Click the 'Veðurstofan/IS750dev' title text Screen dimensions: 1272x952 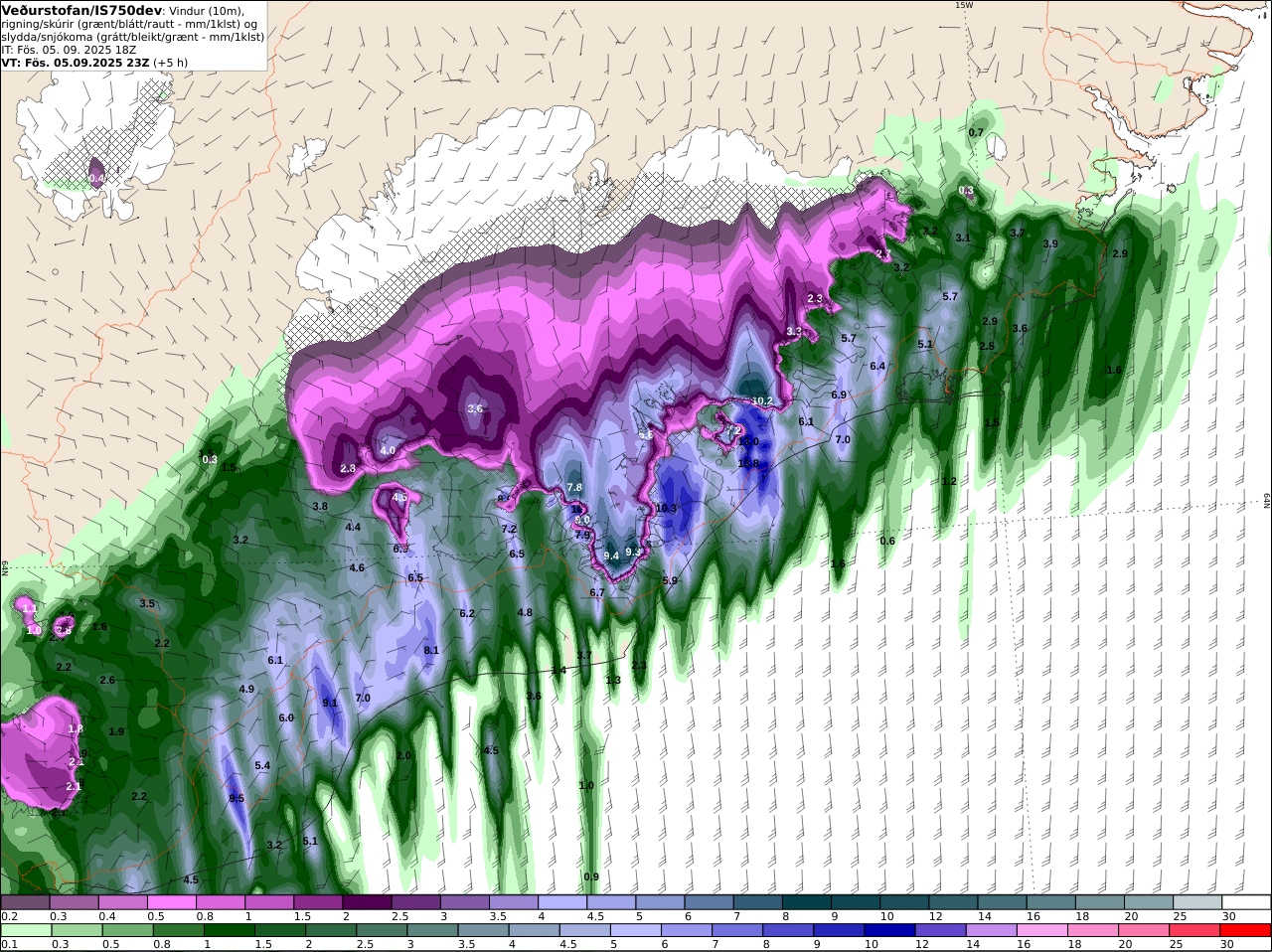pos(81,10)
